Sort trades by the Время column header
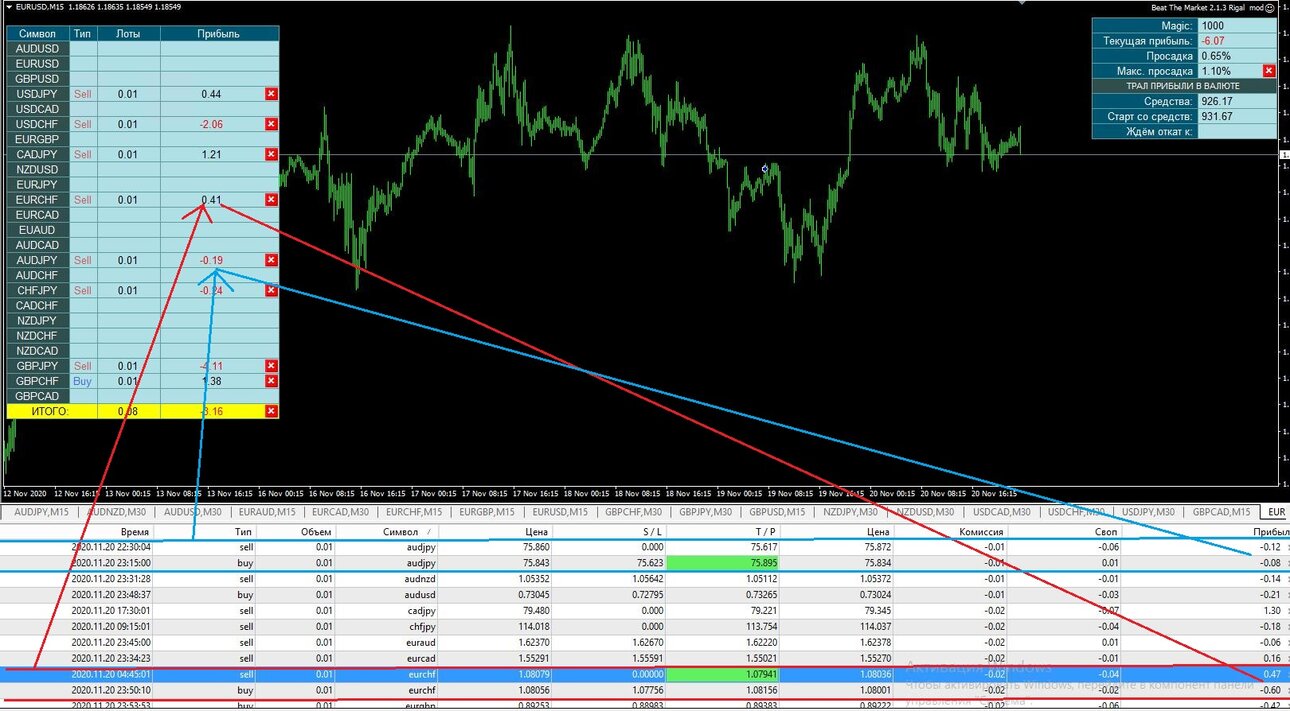 click(135, 532)
